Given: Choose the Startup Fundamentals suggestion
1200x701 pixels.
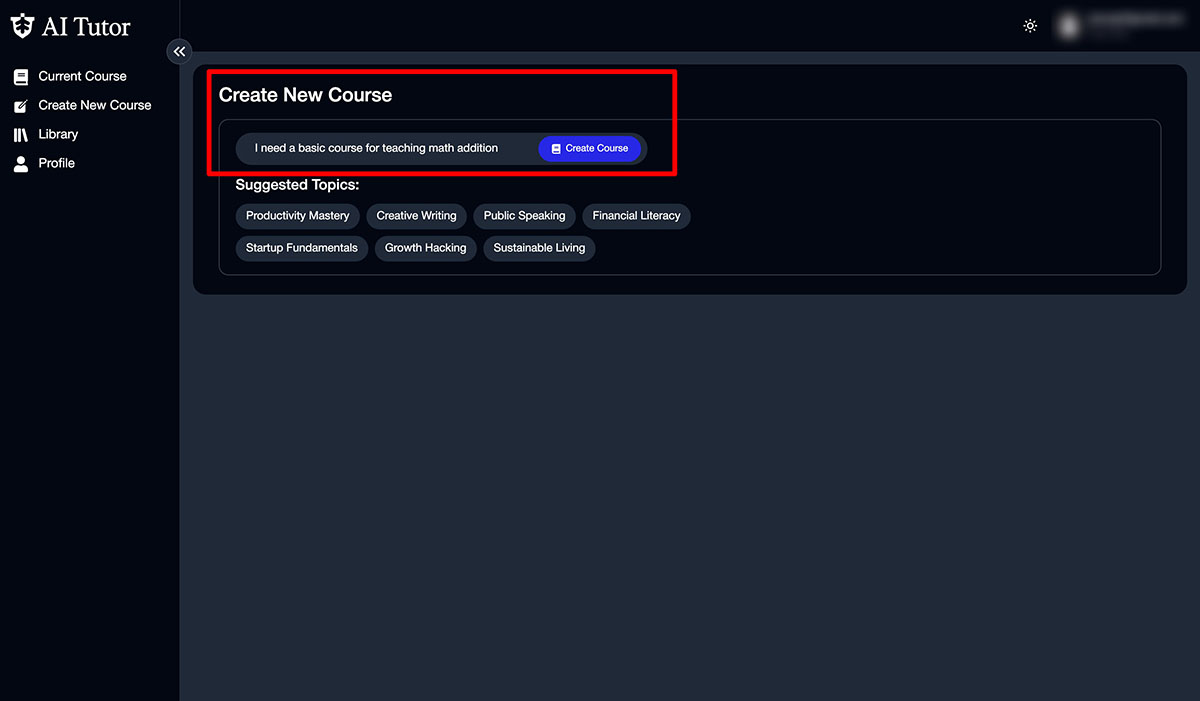Looking at the screenshot, I should click(301, 248).
